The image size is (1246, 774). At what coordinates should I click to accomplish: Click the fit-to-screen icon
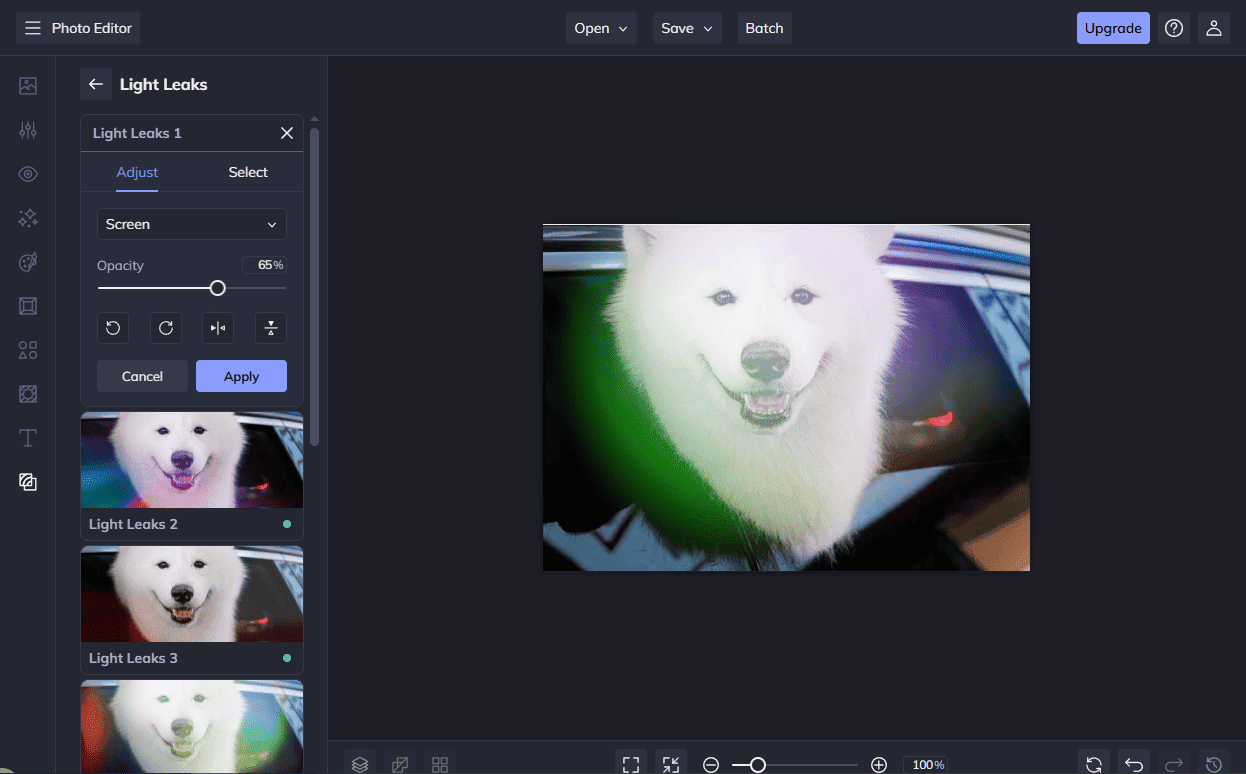(x=631, y=763)
